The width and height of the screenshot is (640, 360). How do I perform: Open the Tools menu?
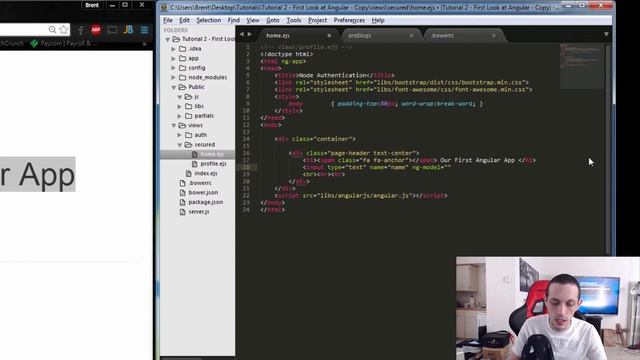tap(293, 20)
